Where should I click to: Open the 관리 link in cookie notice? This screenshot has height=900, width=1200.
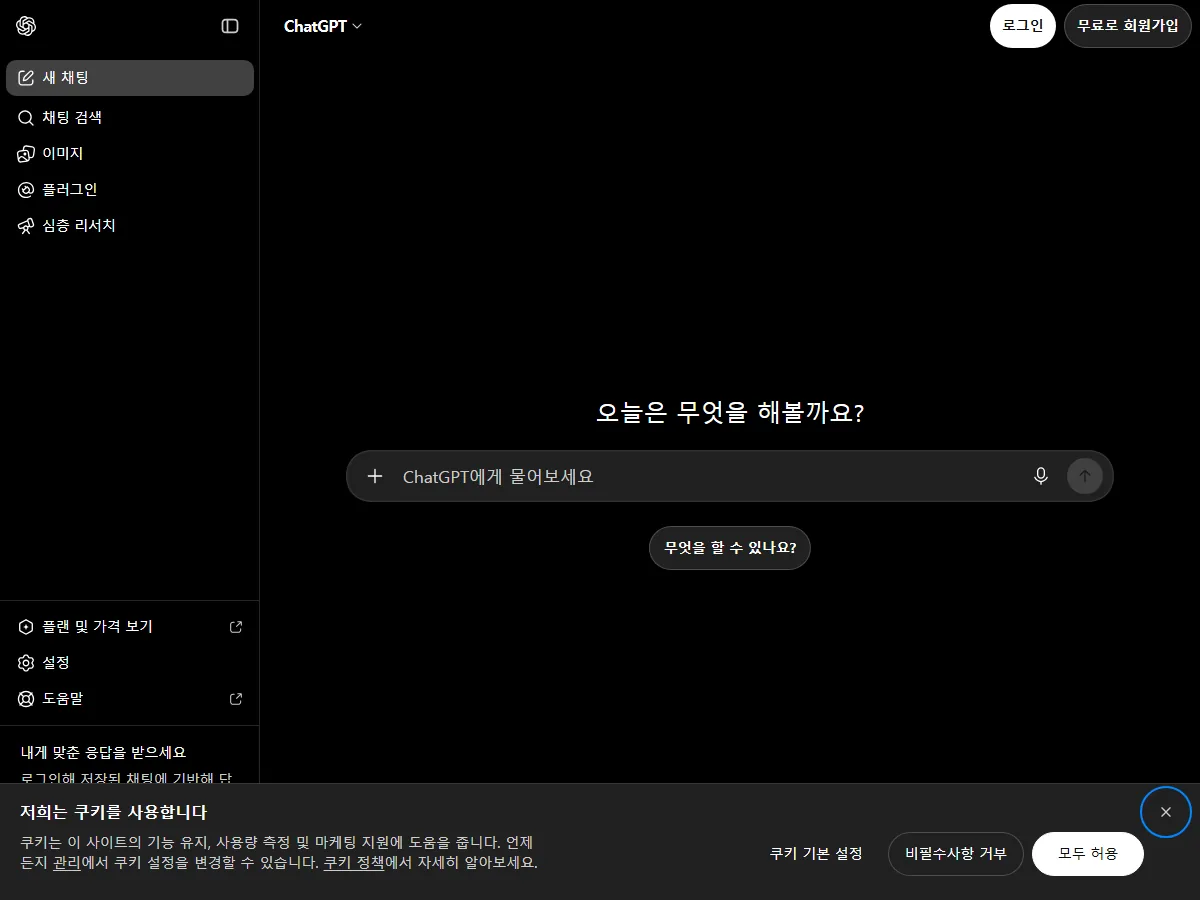(67, 862)
